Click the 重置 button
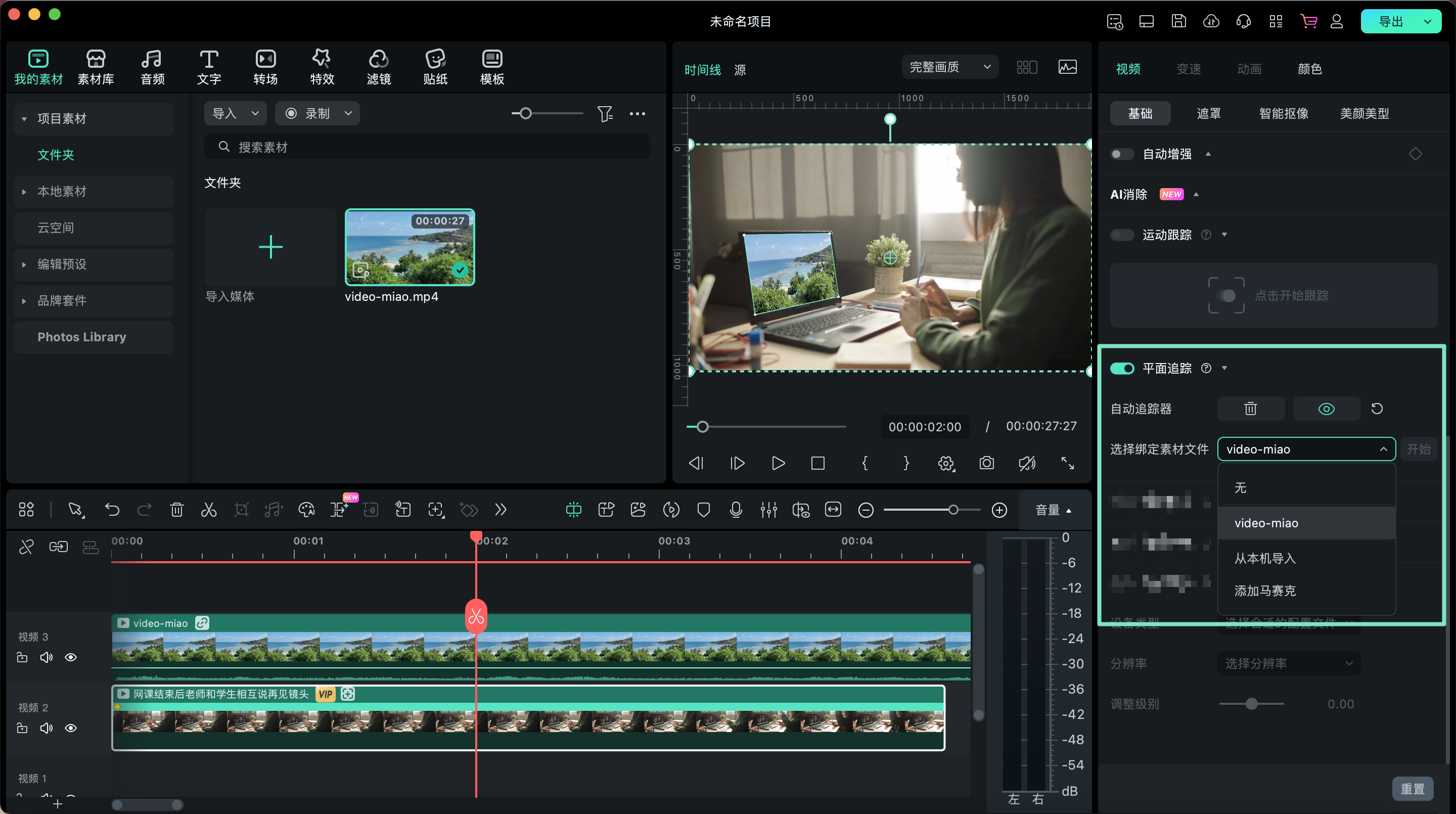Image resolution: width=1456 pixels, height=814 pixels. [1412, 789]
